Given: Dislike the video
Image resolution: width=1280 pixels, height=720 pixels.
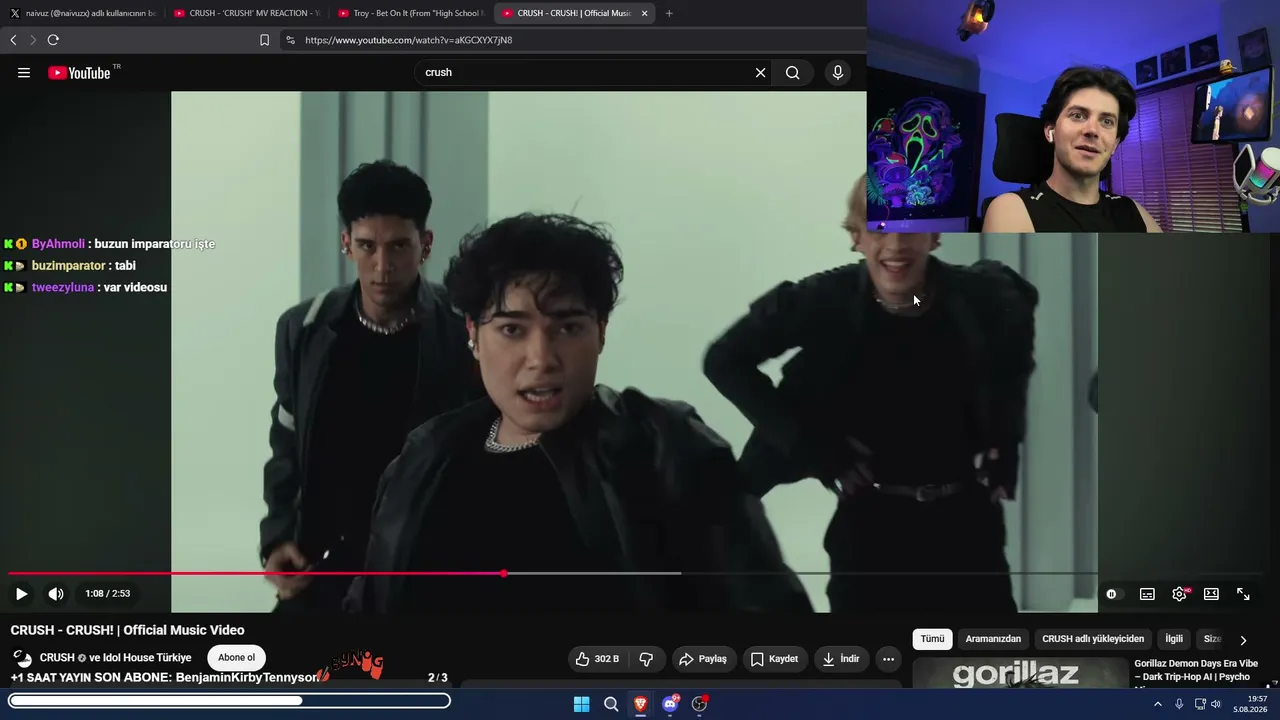Looking at the screenshot, I should (646, 659).
